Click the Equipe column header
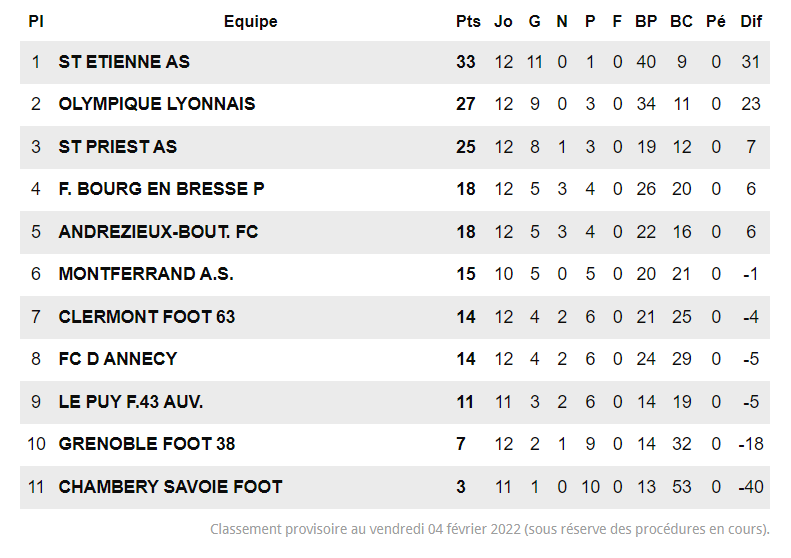Viewport: 791px width, 558px height. pyautogui.click(x=251, y=22)
